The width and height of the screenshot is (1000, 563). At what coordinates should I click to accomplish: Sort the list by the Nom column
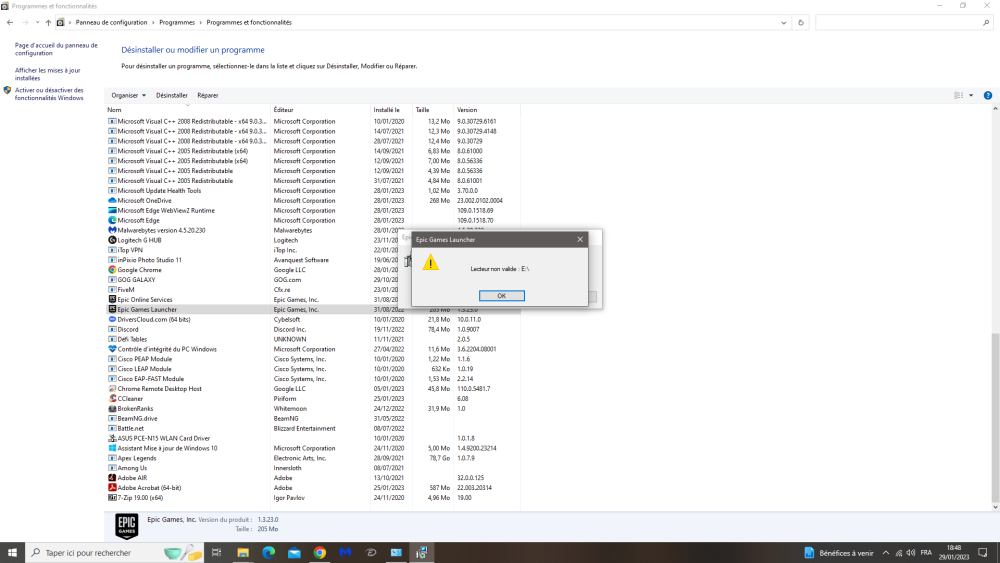188,110
